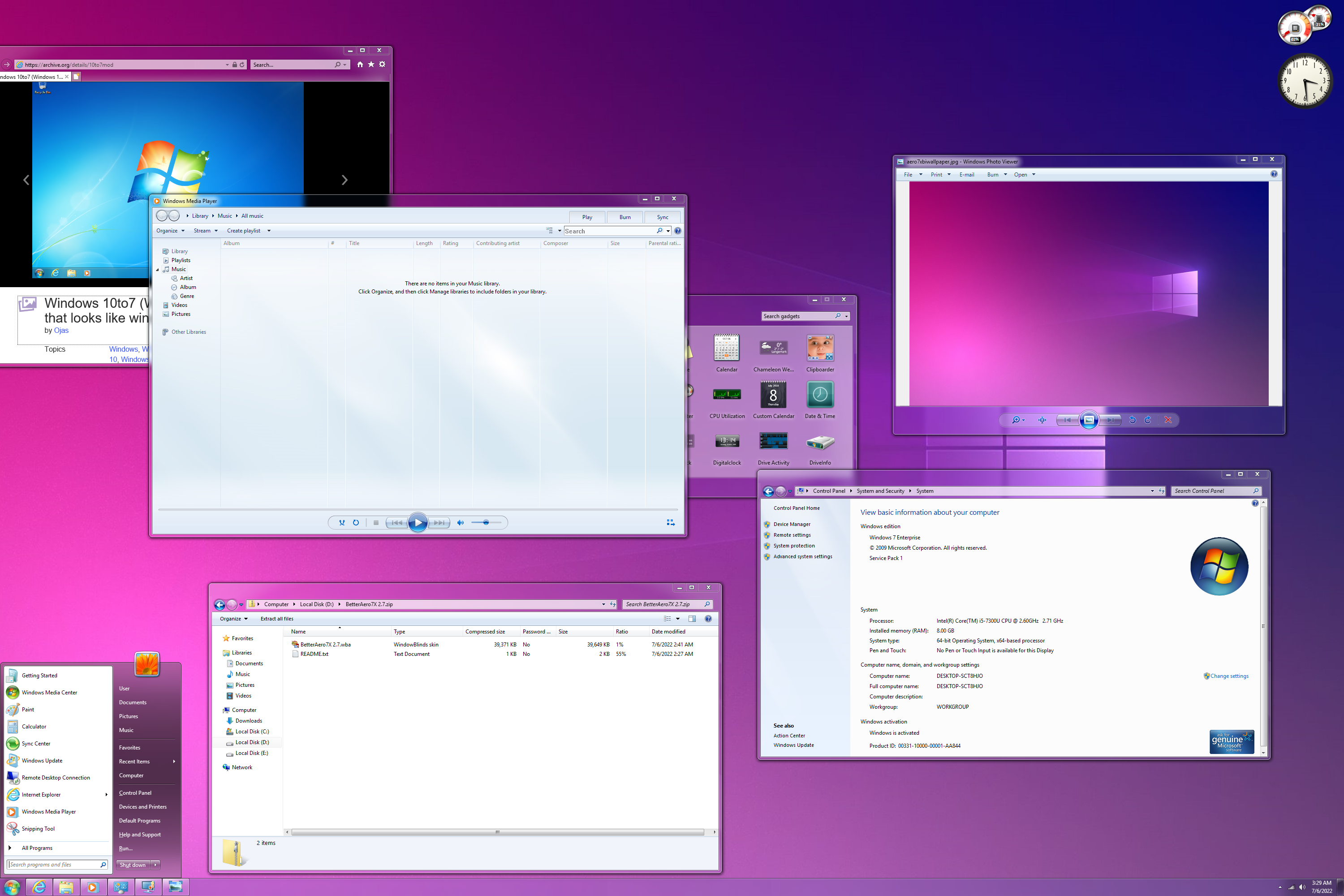Viewport: 1344px width, 896px height.
Task: Expand the Shut down options arrow
Action: [x=155, y=865]
